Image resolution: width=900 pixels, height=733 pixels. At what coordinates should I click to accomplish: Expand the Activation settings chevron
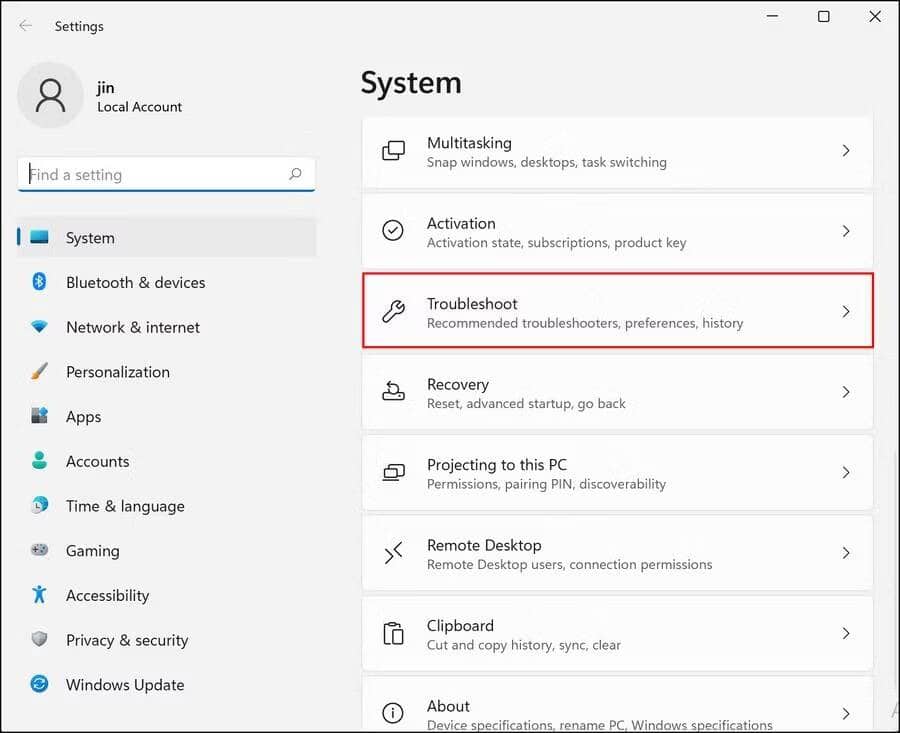[846, 231]
